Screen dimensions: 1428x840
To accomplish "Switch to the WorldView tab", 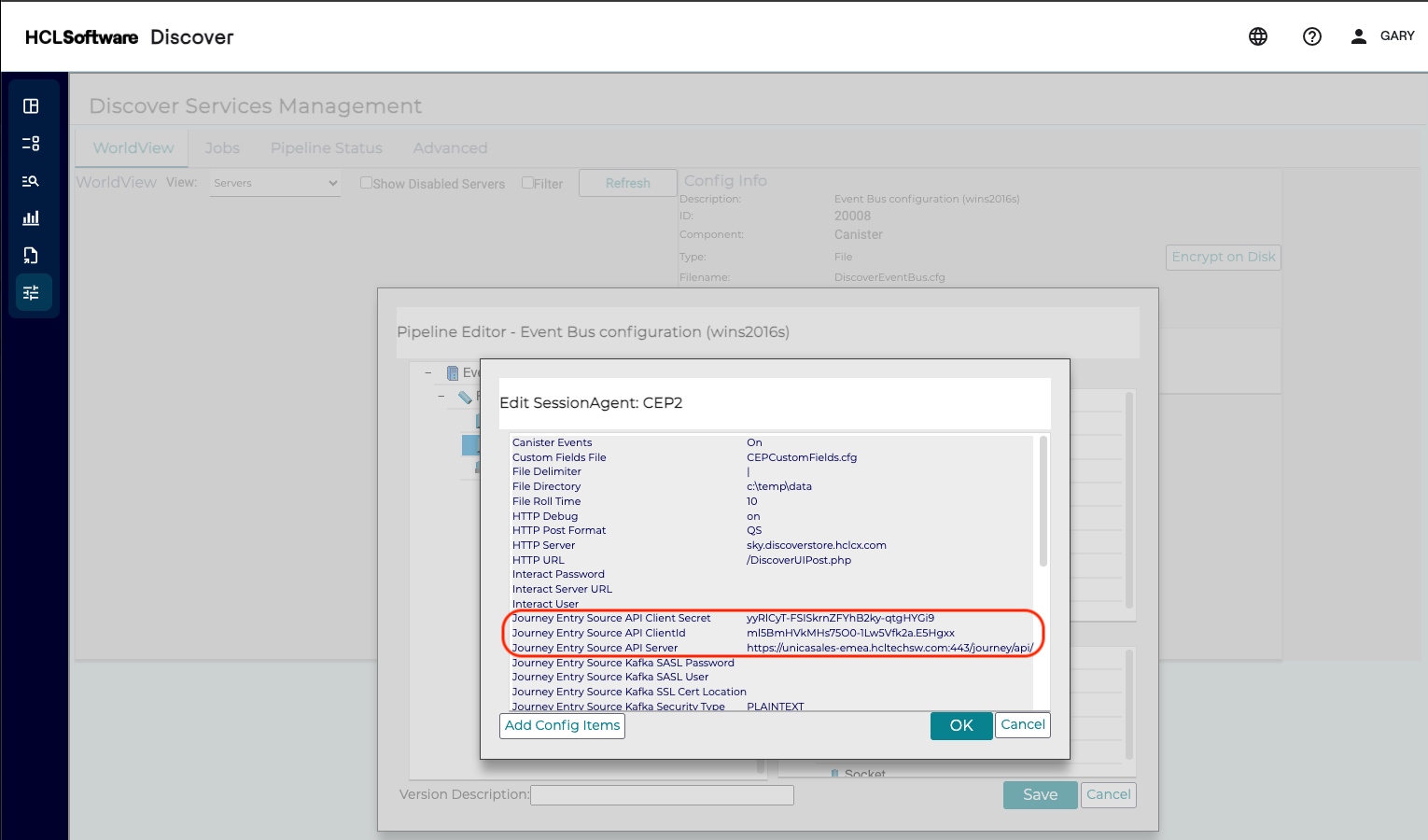I will 133,147.
